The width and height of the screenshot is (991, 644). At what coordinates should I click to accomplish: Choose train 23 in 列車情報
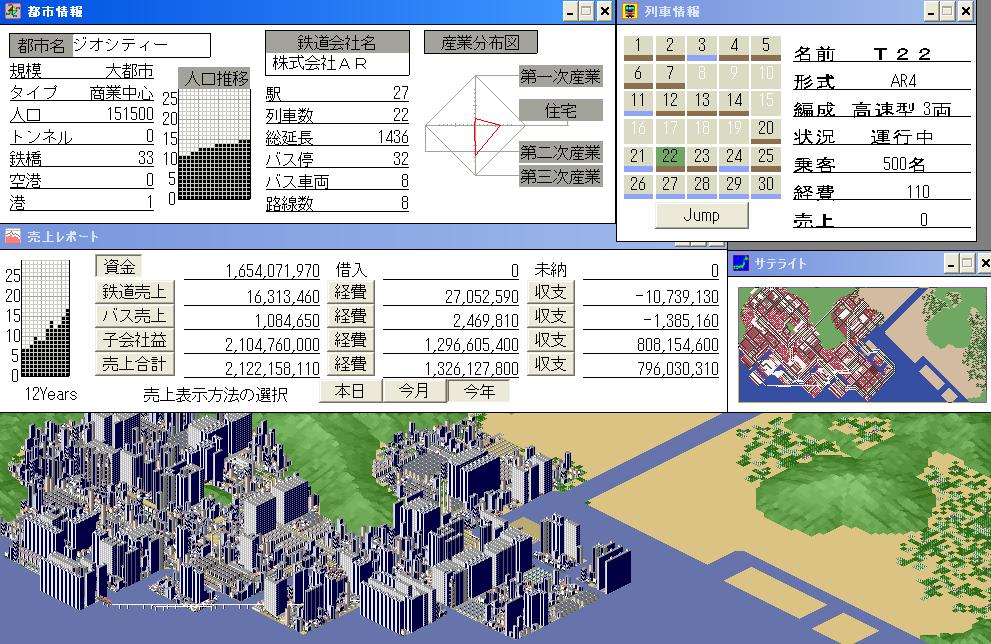click(x=702, y=158)
